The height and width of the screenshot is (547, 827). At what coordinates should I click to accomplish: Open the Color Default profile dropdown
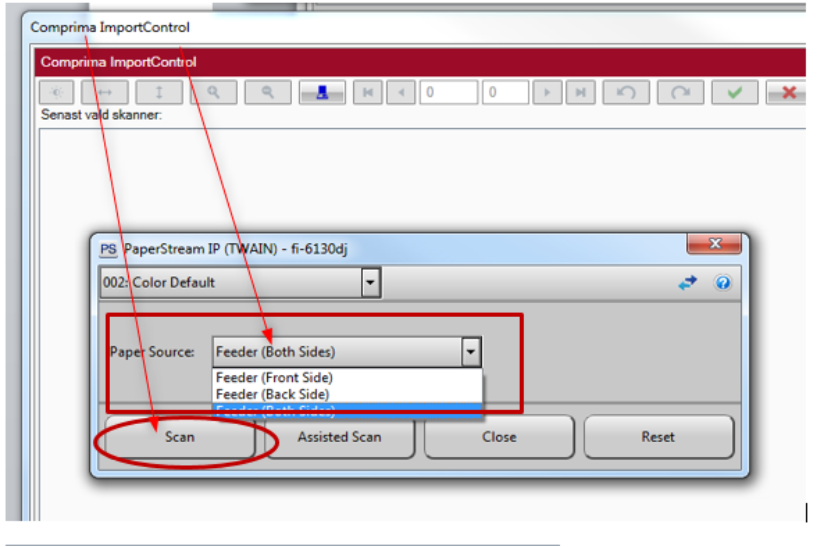pos(370,283)
